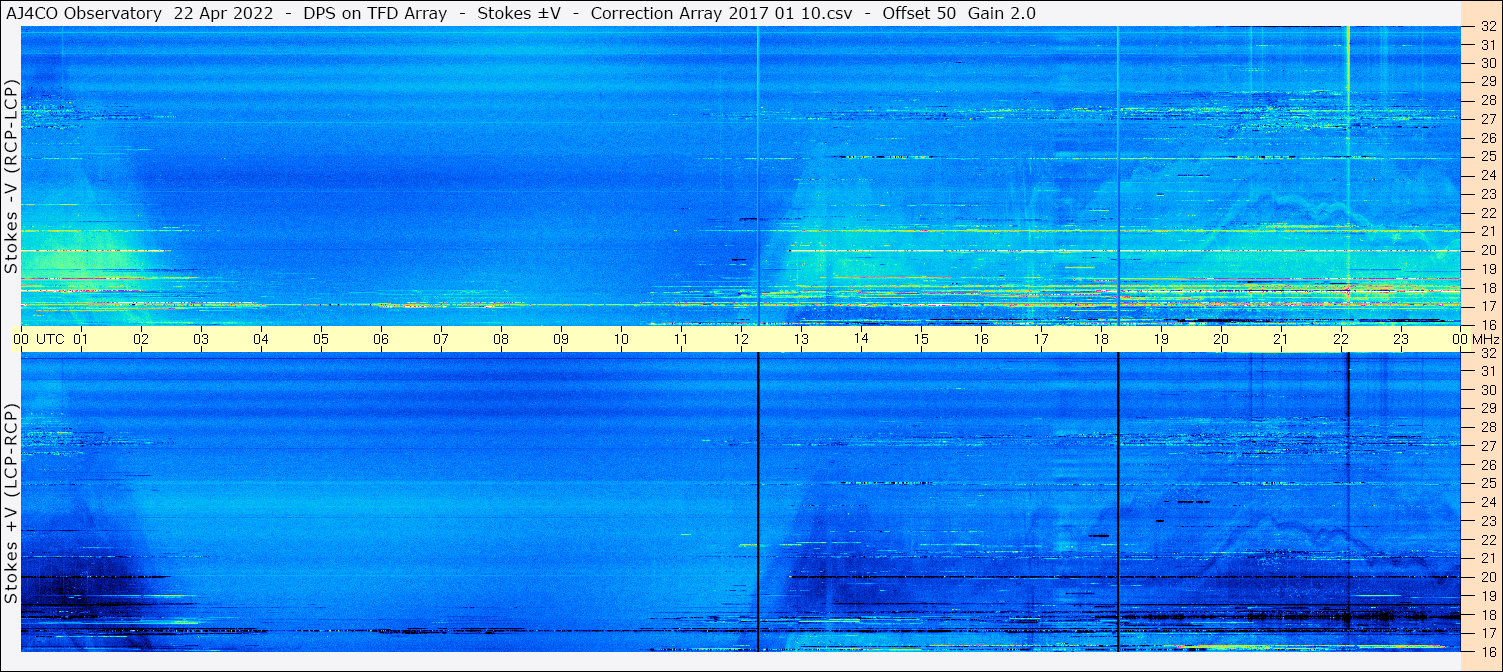1503x672 pixels.
Task: Click the '00 UTC' time axis label
Action: pos(38,339)
